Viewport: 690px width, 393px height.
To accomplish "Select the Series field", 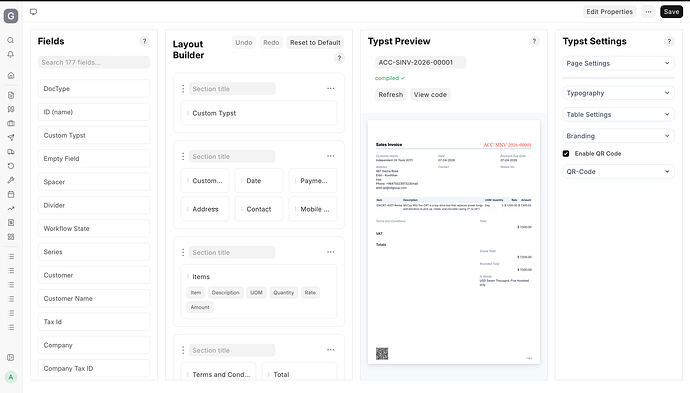I will [94, 252].
